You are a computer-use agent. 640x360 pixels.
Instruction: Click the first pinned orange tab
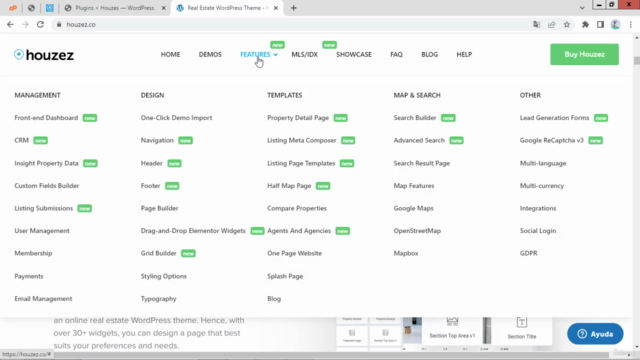tap(13, 8)
